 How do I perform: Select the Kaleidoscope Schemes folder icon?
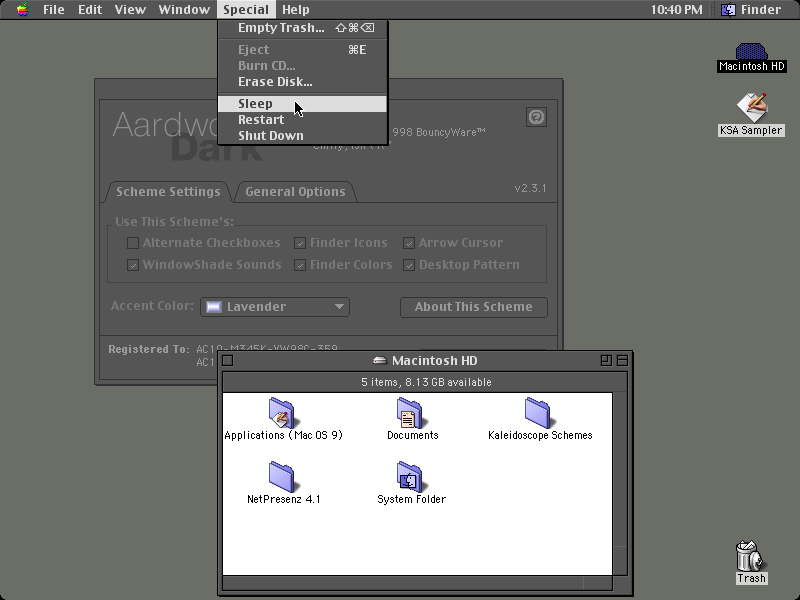tap(539, 413)
